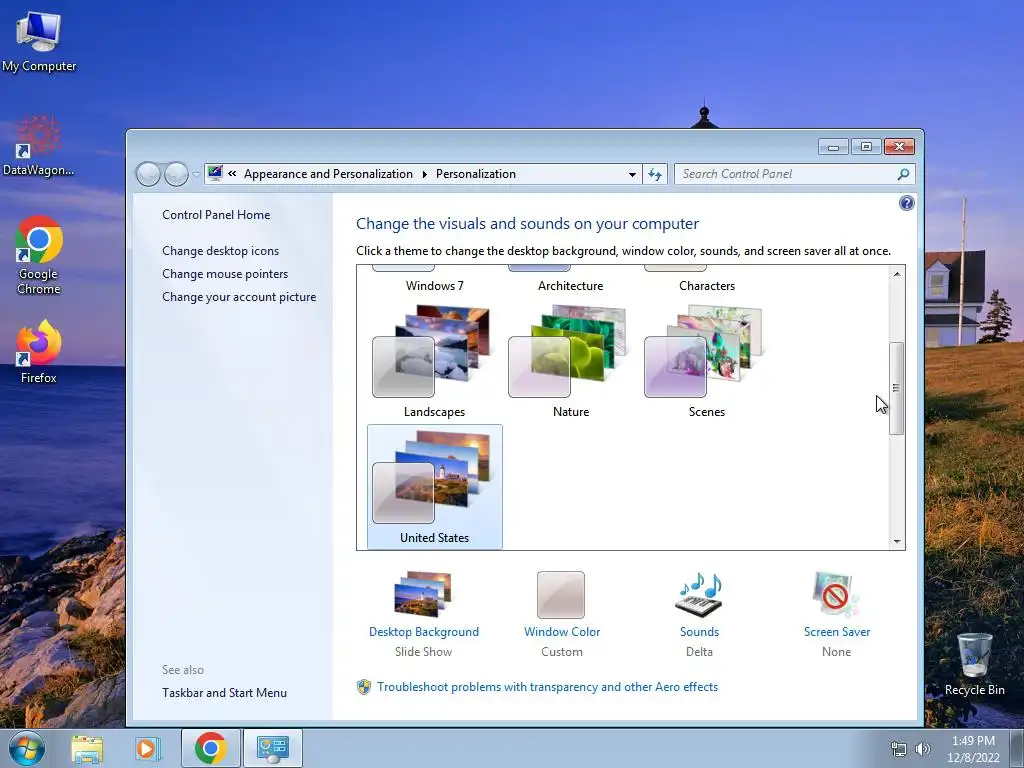Click the Sounds link text

point(699,632)
